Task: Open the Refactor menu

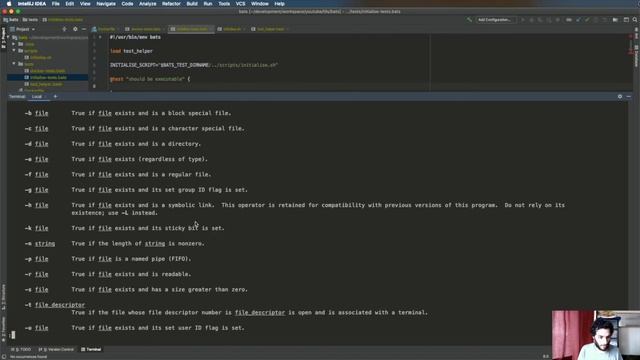Action: tap(171, 4)
